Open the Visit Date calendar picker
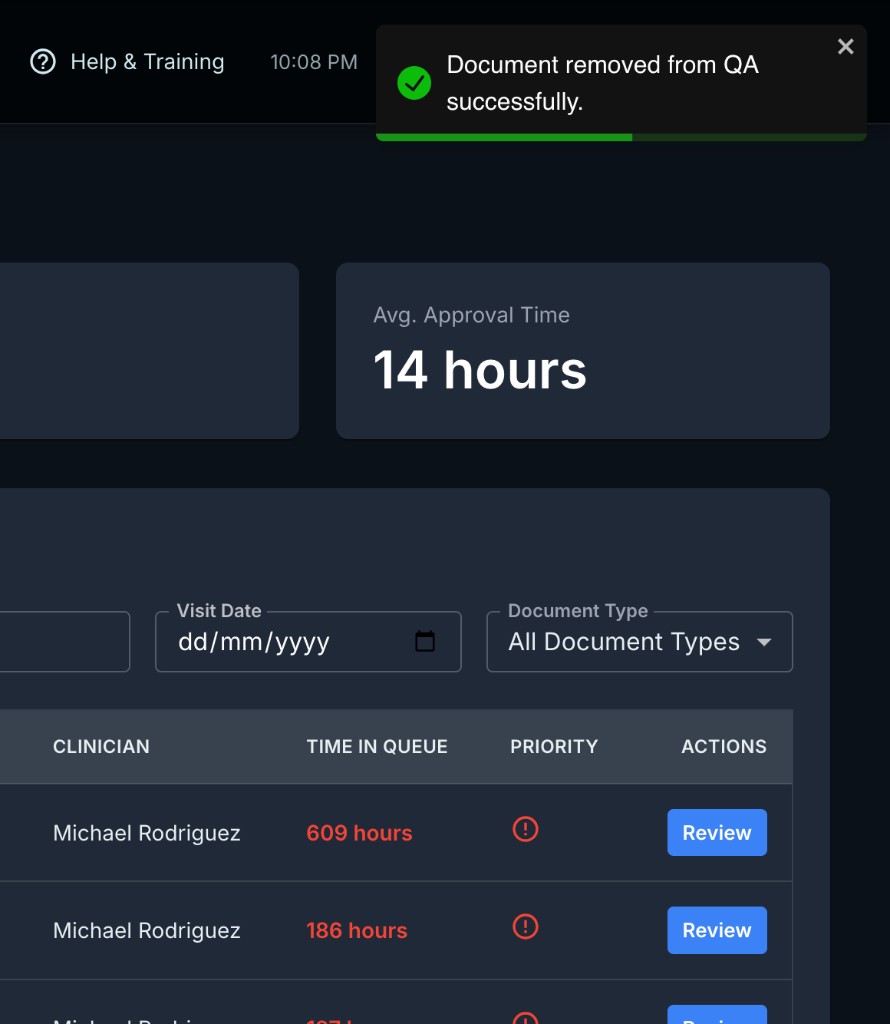The image size is (890, 1024). [424, 641]
